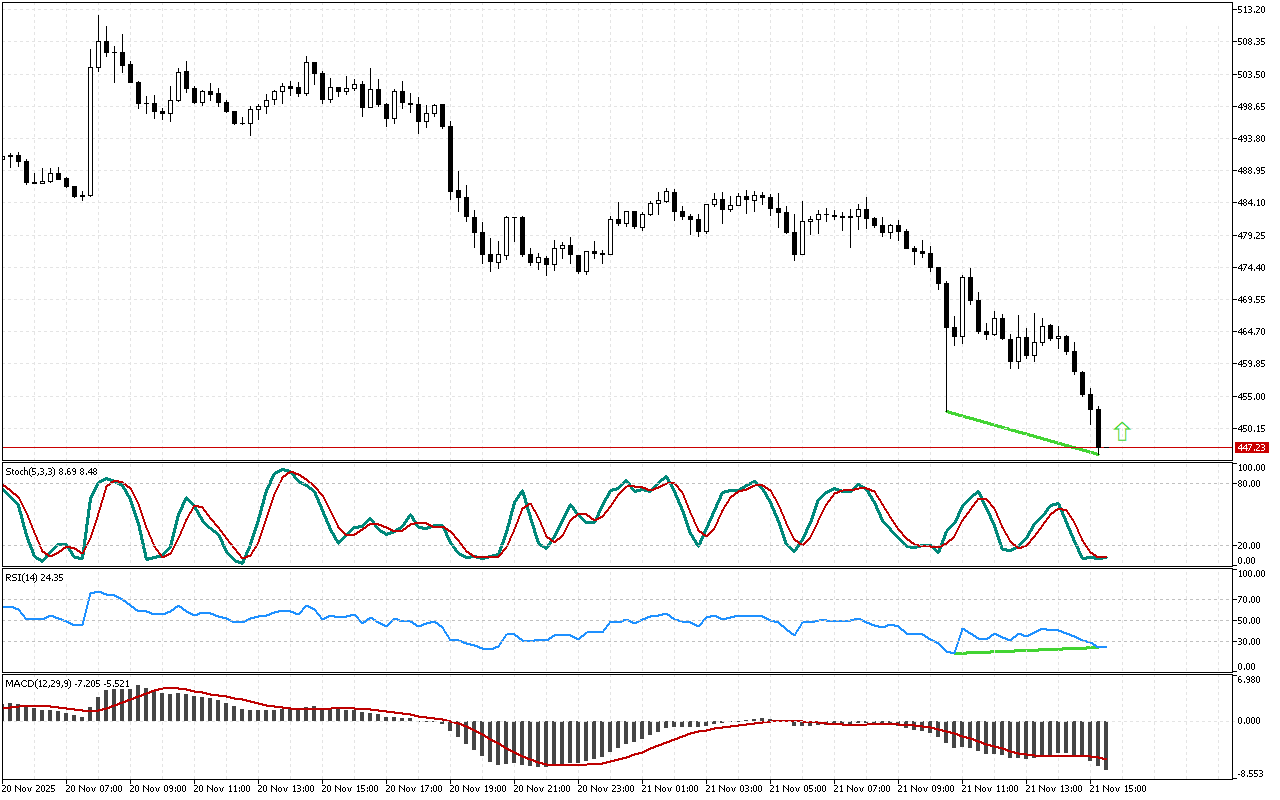Select the green divergence trendline on the price chart
1280x800 pixels.
[x=1020, y=432]
